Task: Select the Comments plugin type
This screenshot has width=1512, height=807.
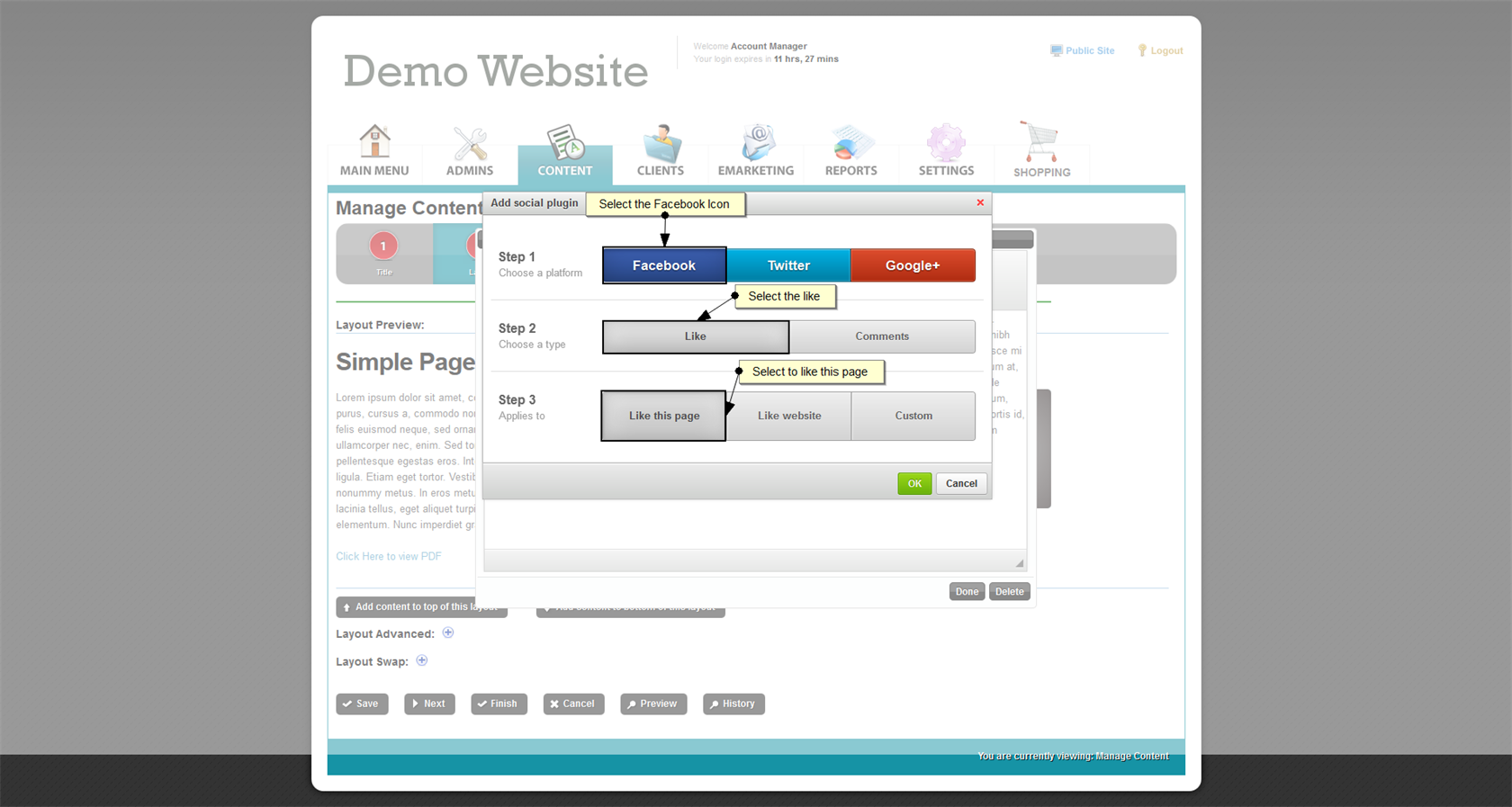Action: (x=882, y=336)
